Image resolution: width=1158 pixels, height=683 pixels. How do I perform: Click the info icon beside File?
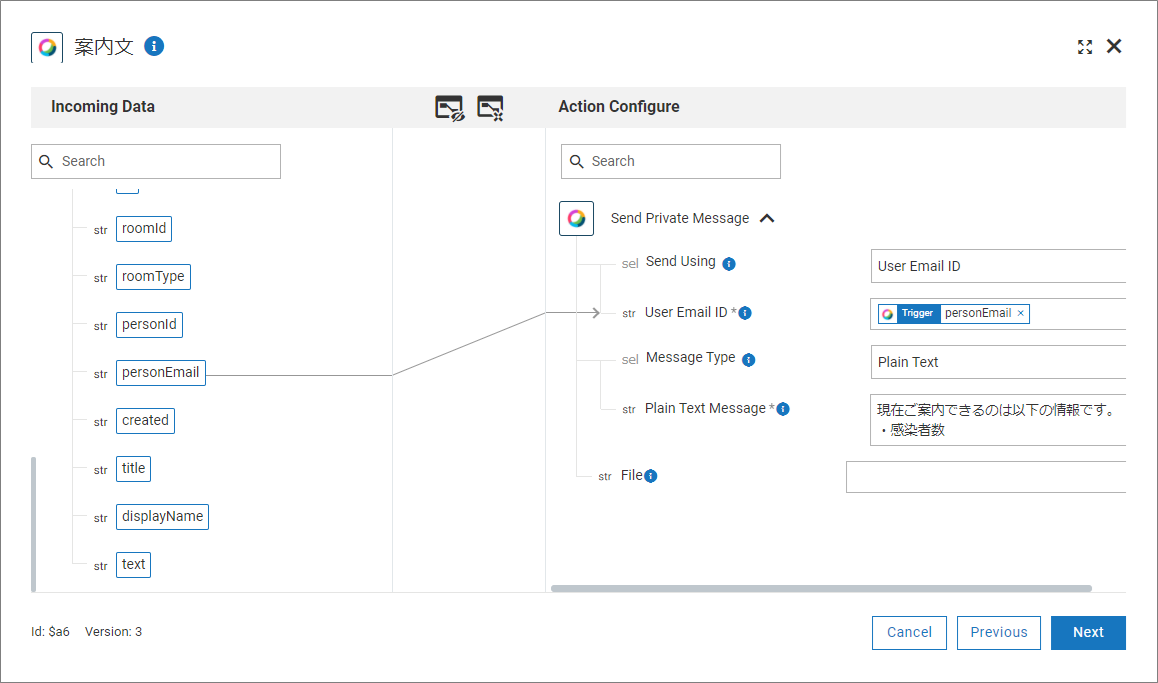tap(651, 476)
